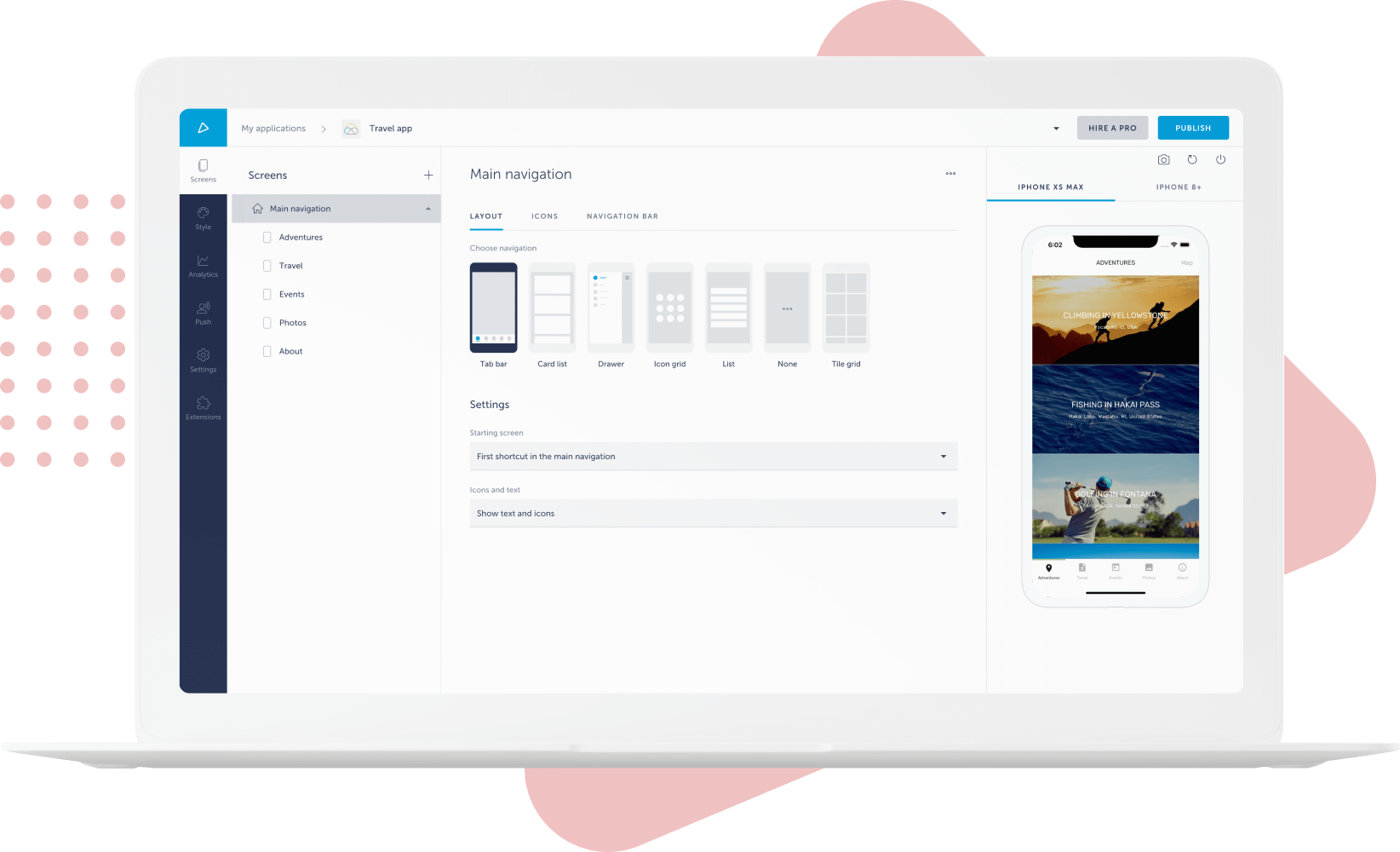Switch to the Navigation Bar tab
This screenshot has height=852, width=1400.
(x=623, y=216)
